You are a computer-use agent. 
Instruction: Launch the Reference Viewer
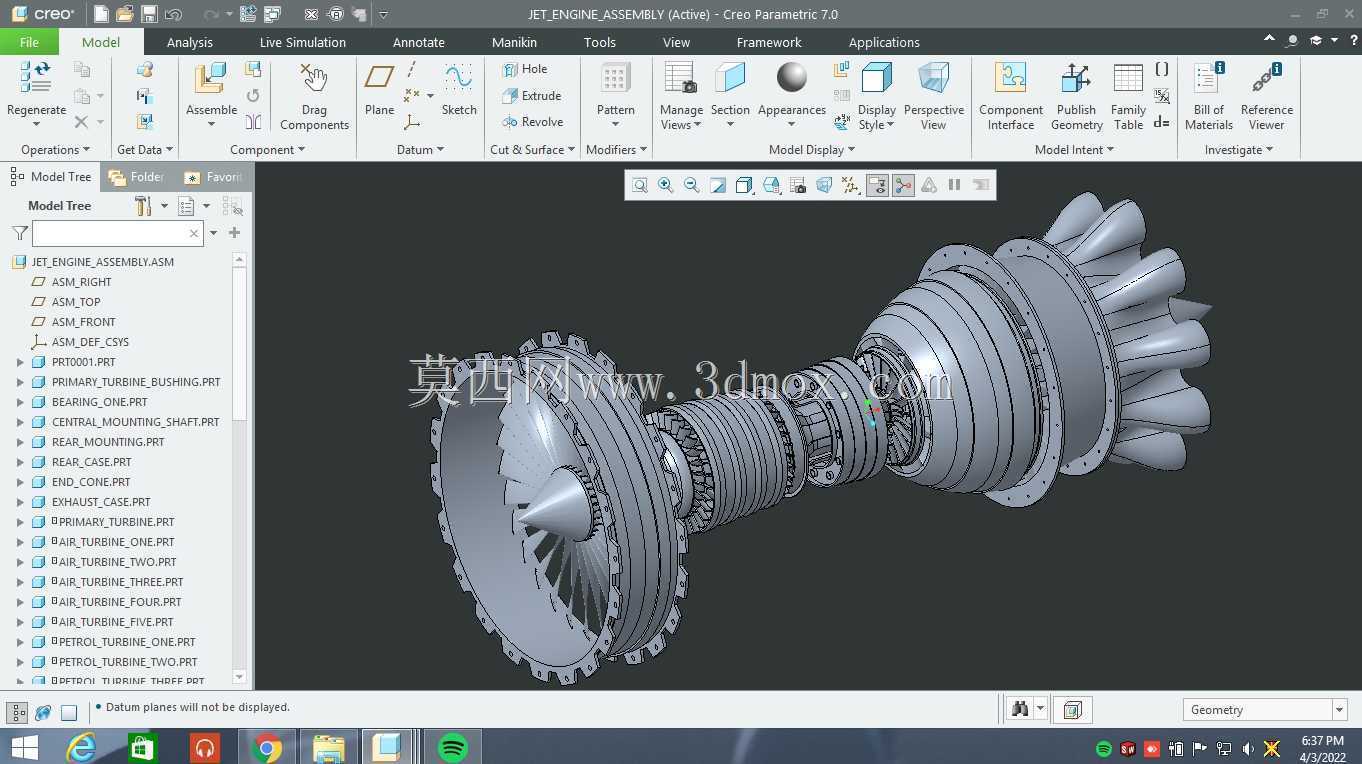(x=1266, y=97)
